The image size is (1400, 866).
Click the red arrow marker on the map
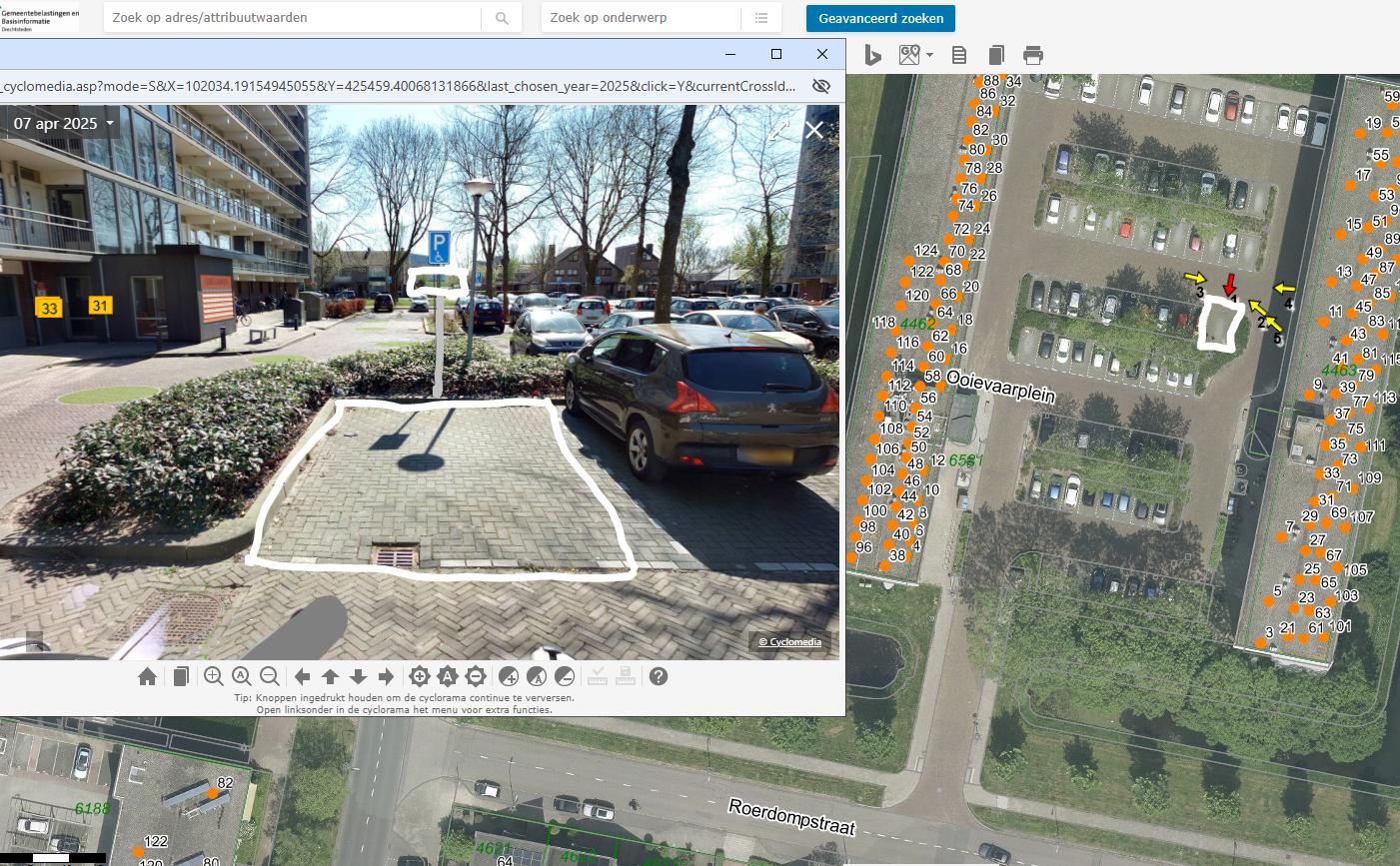tap(1230, 284)
